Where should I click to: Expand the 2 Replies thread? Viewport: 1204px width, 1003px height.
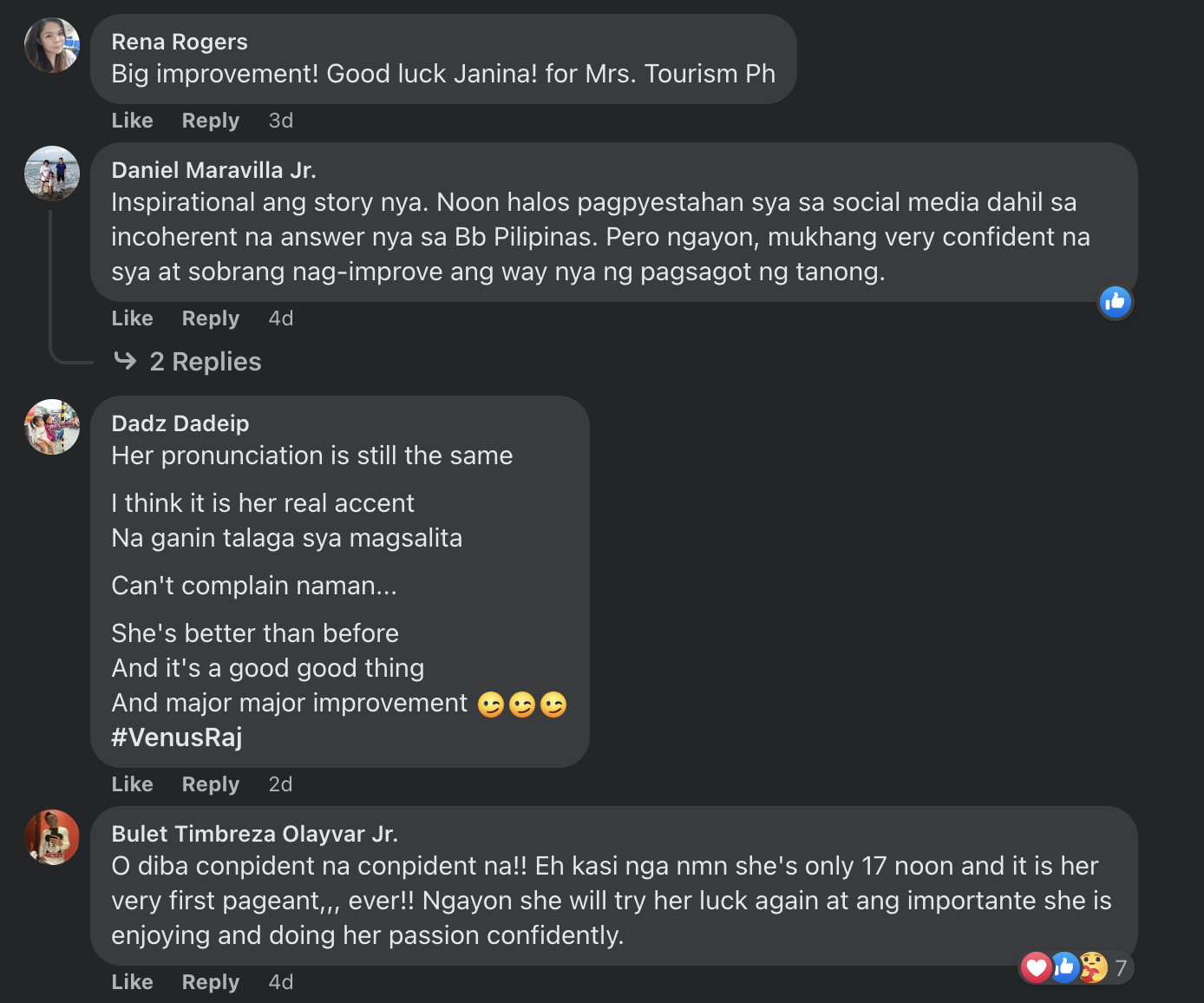coord(205,362)
